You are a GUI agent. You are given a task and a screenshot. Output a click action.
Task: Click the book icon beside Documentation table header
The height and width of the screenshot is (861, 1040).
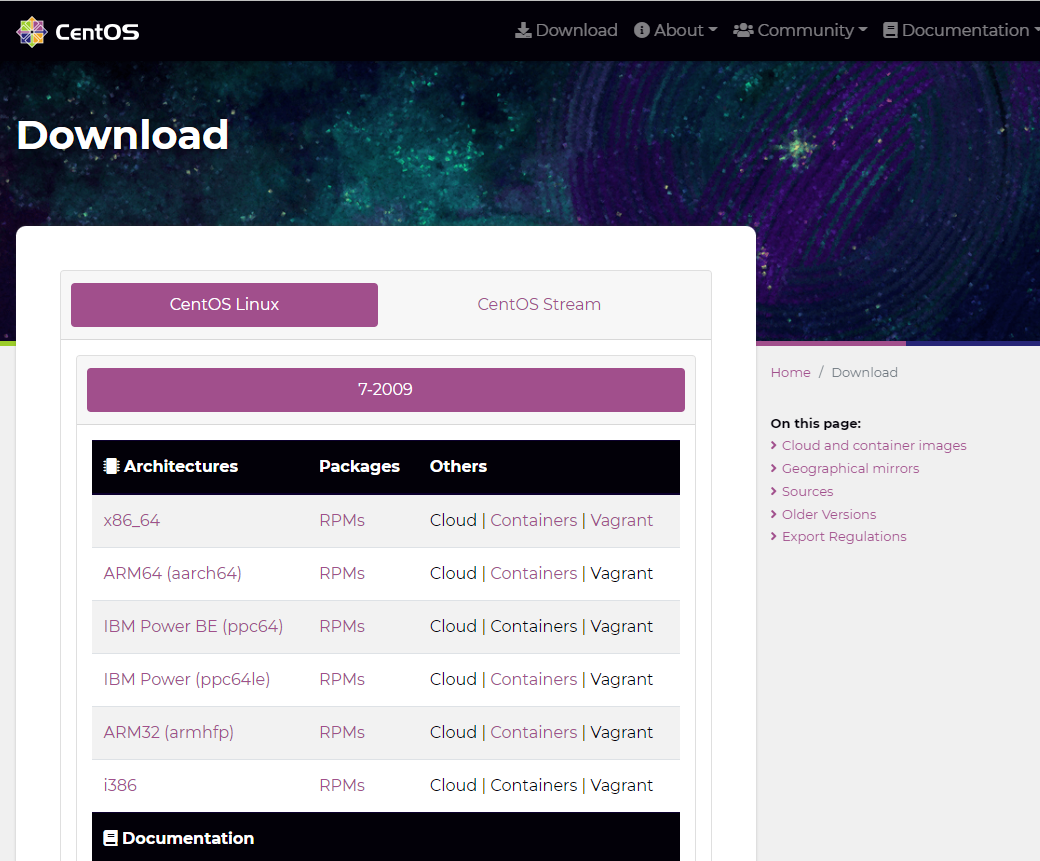coord(111,838)
